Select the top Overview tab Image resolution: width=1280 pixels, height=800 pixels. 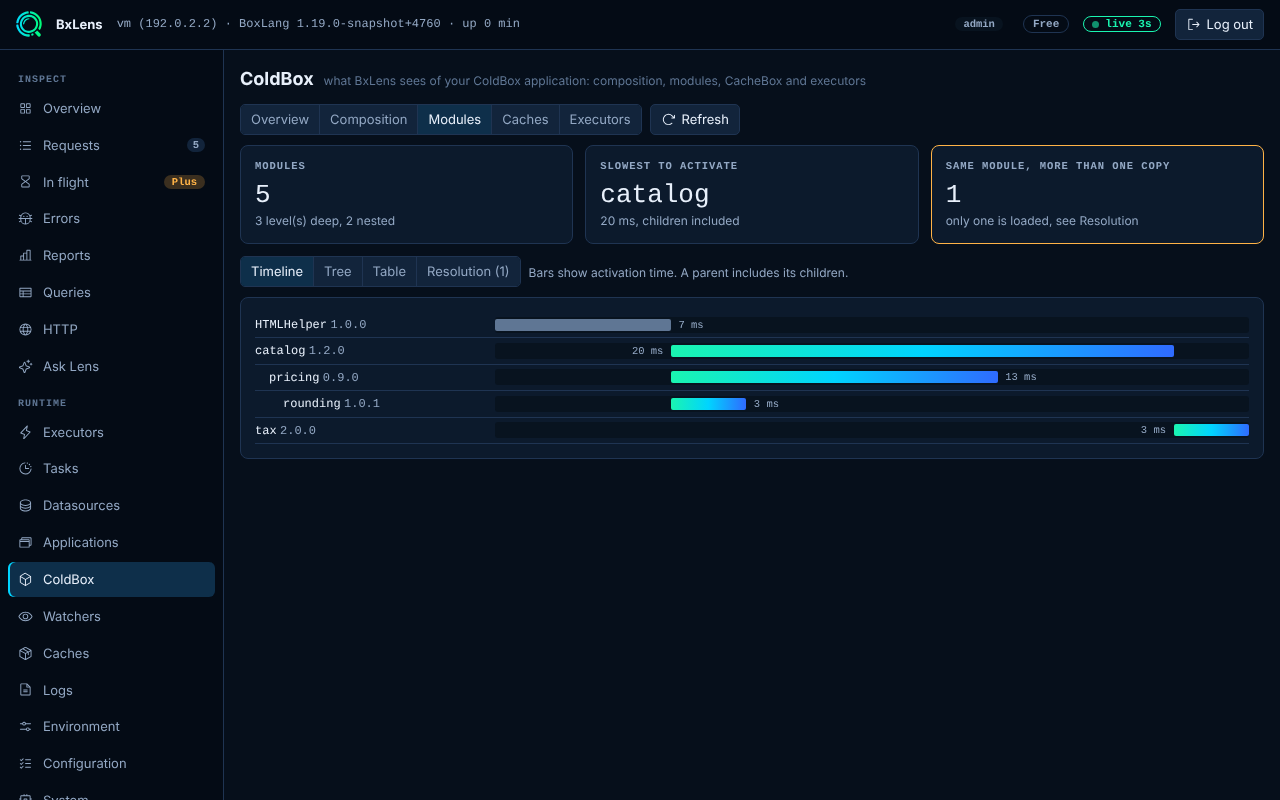[x=280, y=119]
